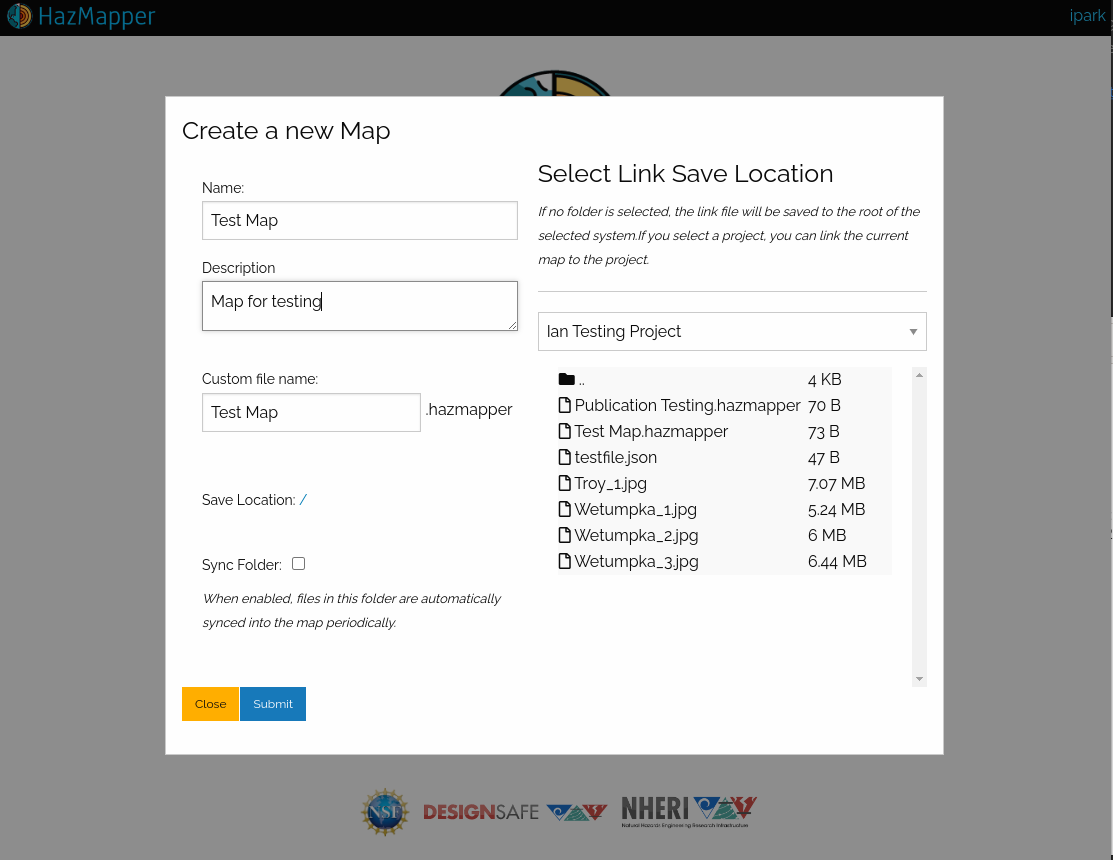Focus the Name input field
The image size is (1113, 860).
click(359, 220)
